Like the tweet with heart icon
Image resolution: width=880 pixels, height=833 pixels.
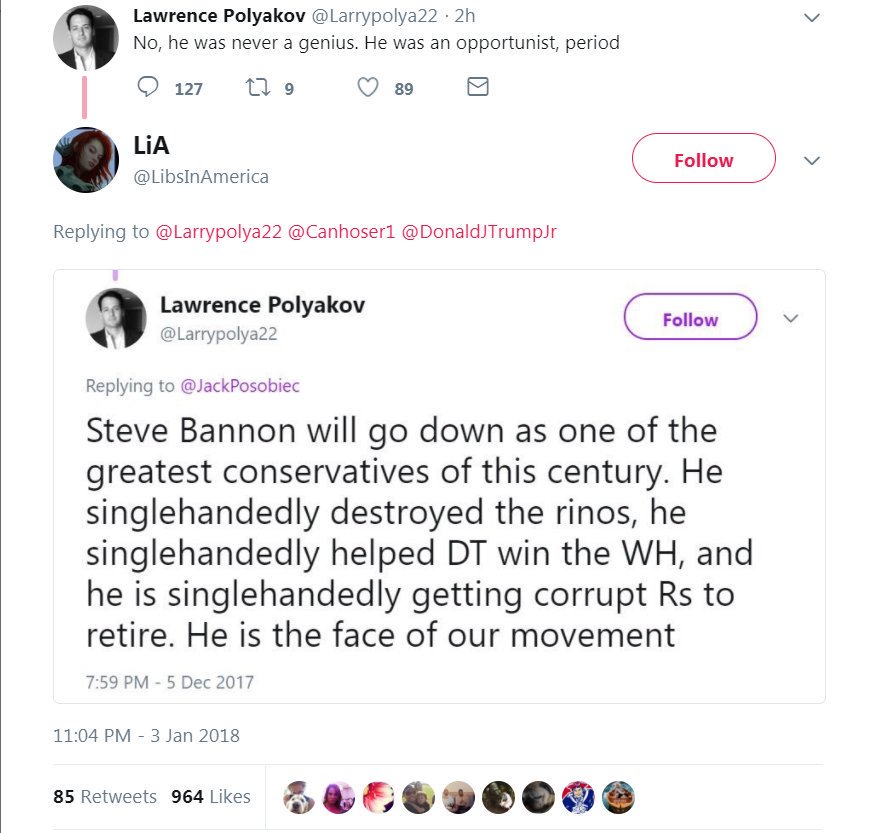tap(368, 88)
